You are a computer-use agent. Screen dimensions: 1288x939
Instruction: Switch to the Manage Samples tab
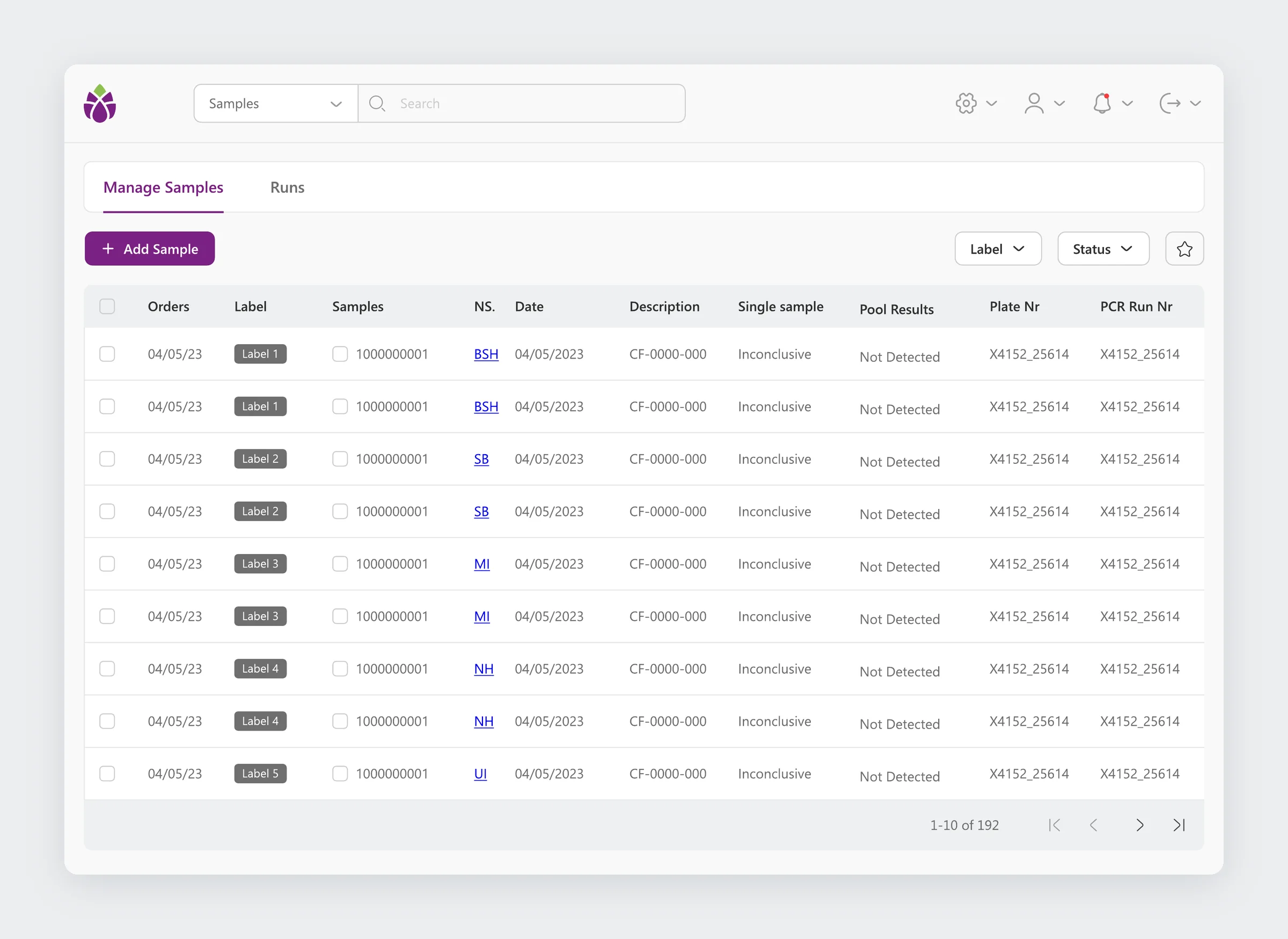coord(163,187)
